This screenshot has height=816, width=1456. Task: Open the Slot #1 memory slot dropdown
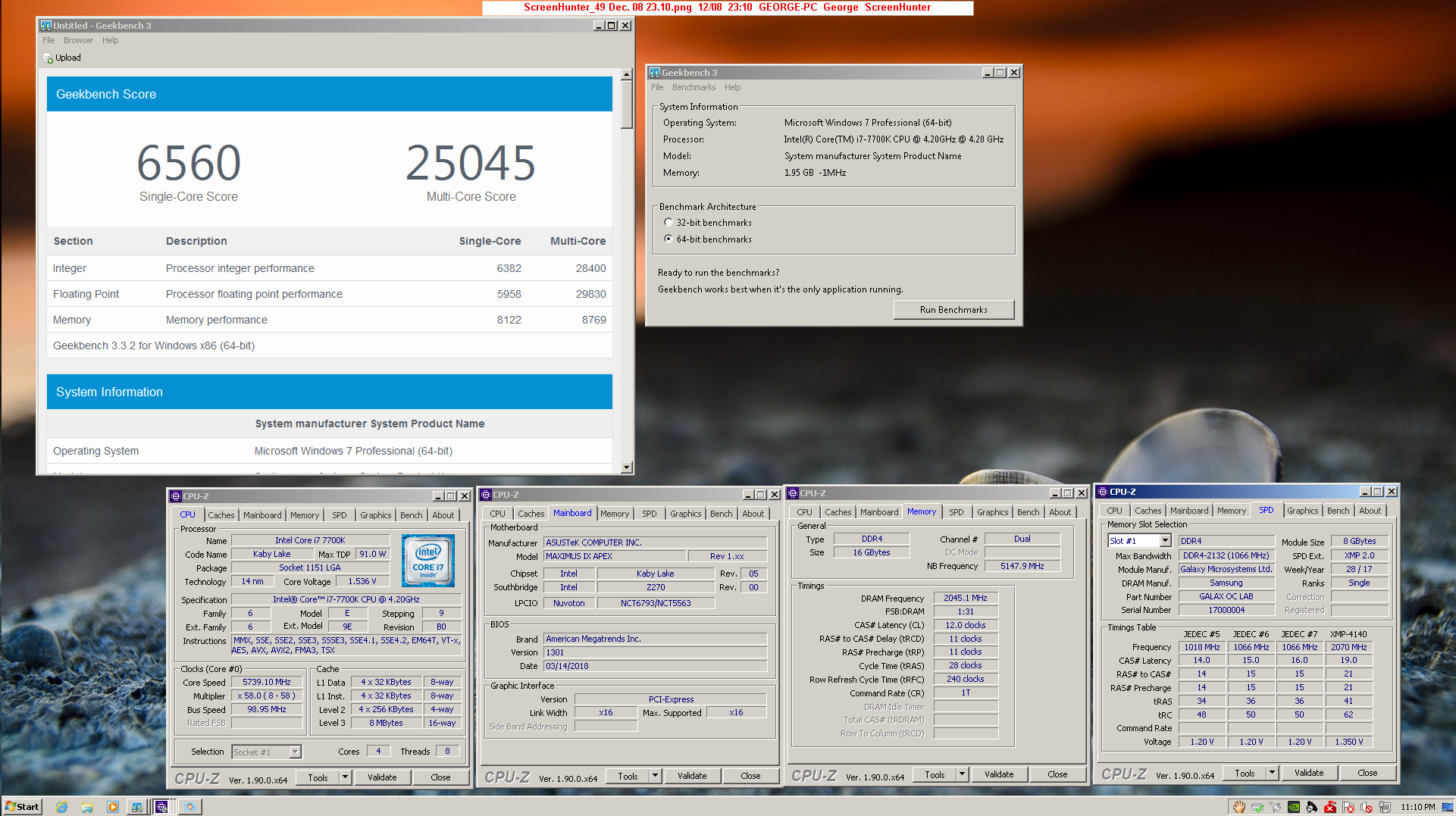click(x=1166, y=541)
